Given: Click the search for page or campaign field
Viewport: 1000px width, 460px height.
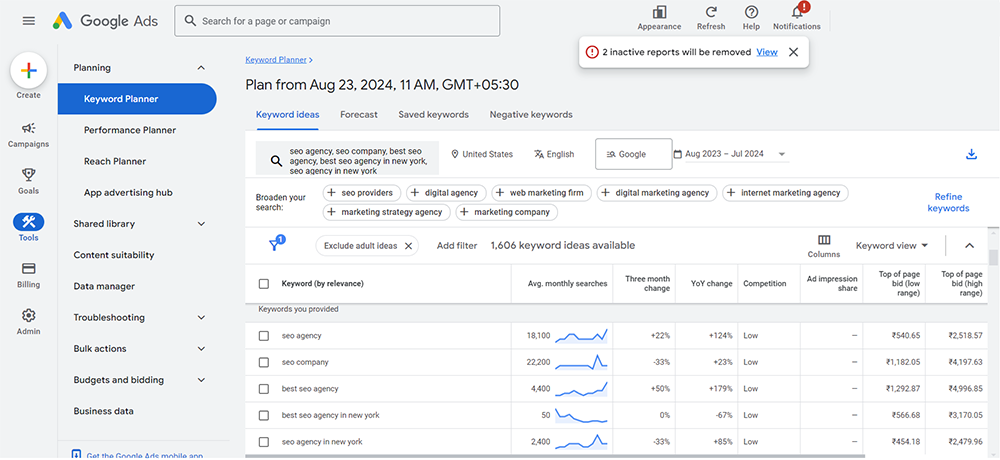Looking at the screenshot, I should tap(337, 21).
